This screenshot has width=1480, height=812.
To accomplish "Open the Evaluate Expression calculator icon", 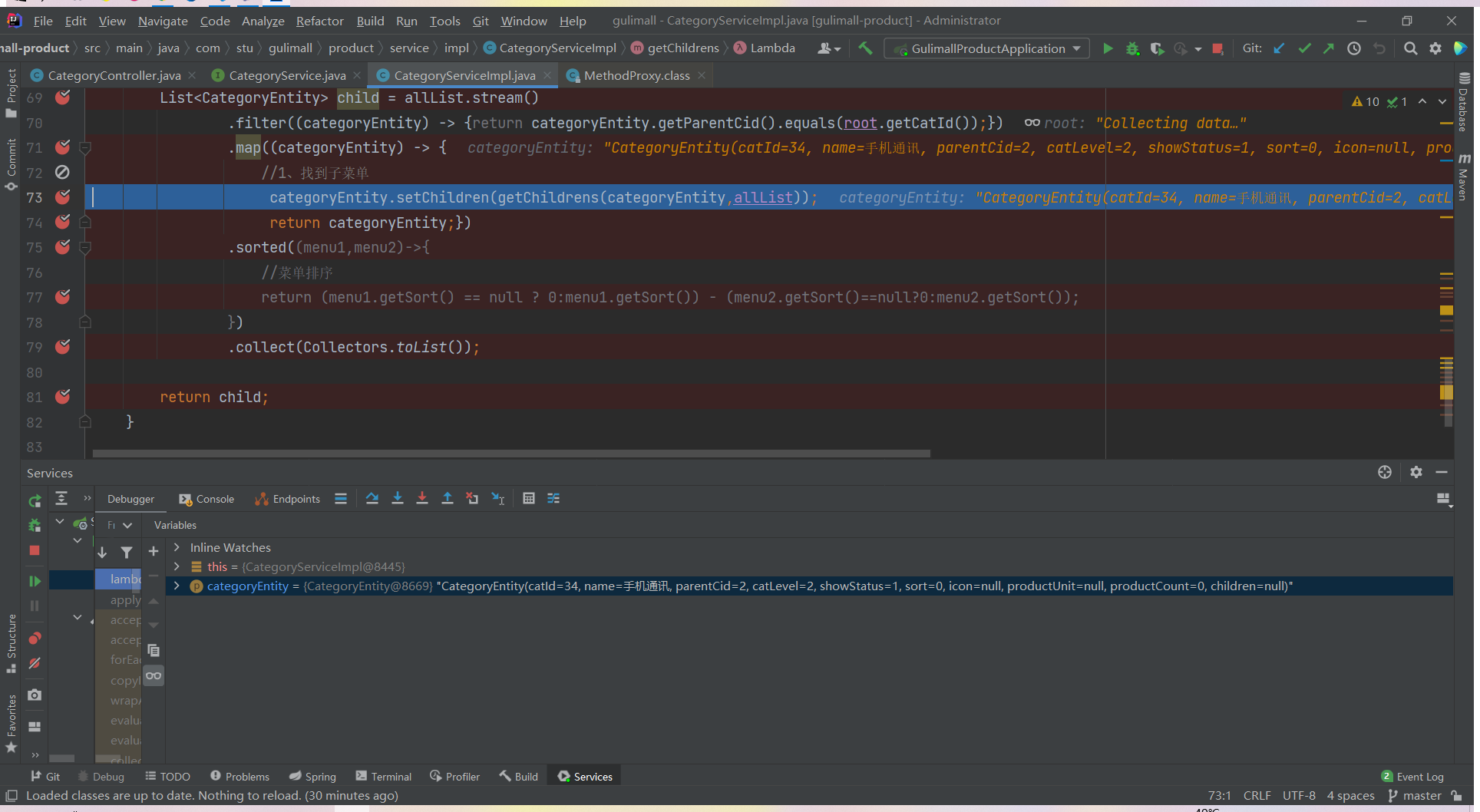I will 529,499.
